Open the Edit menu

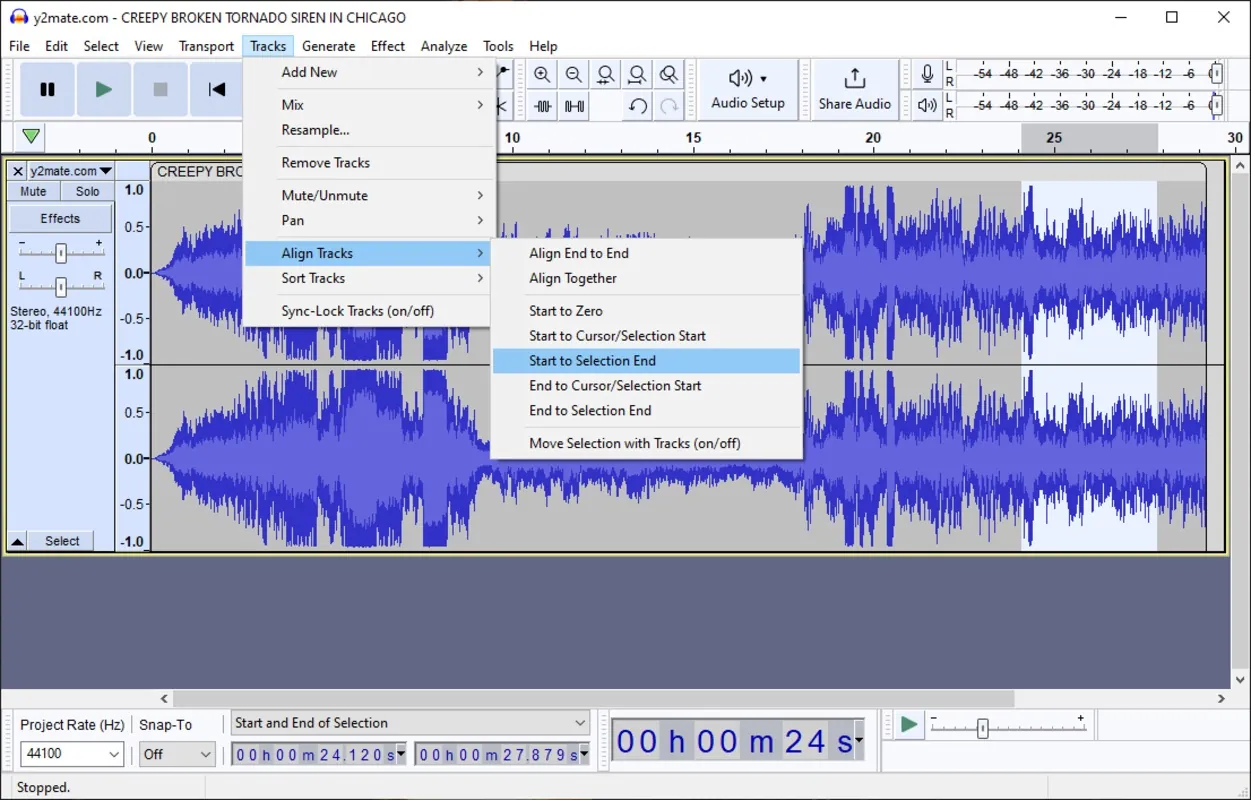pos(56,46)
